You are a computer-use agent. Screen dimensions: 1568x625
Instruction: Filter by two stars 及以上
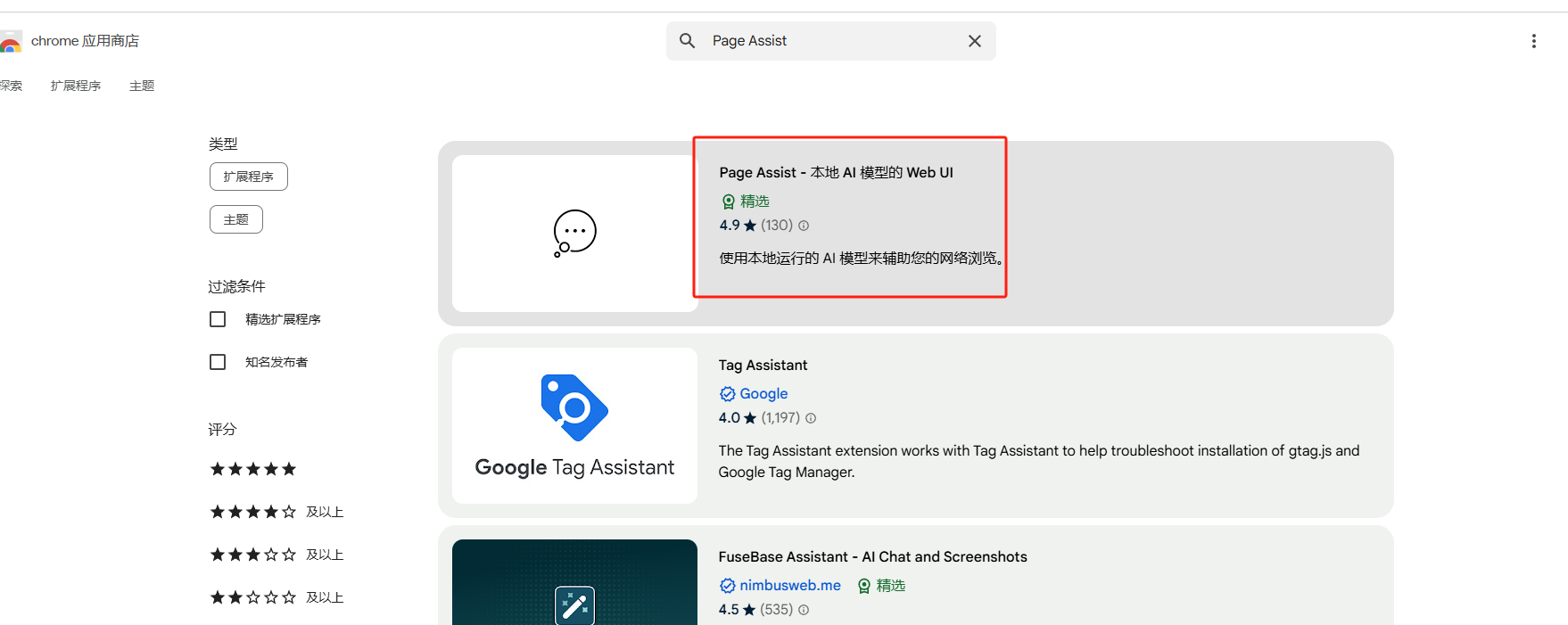pyautogui.click(x=276, y=597)
